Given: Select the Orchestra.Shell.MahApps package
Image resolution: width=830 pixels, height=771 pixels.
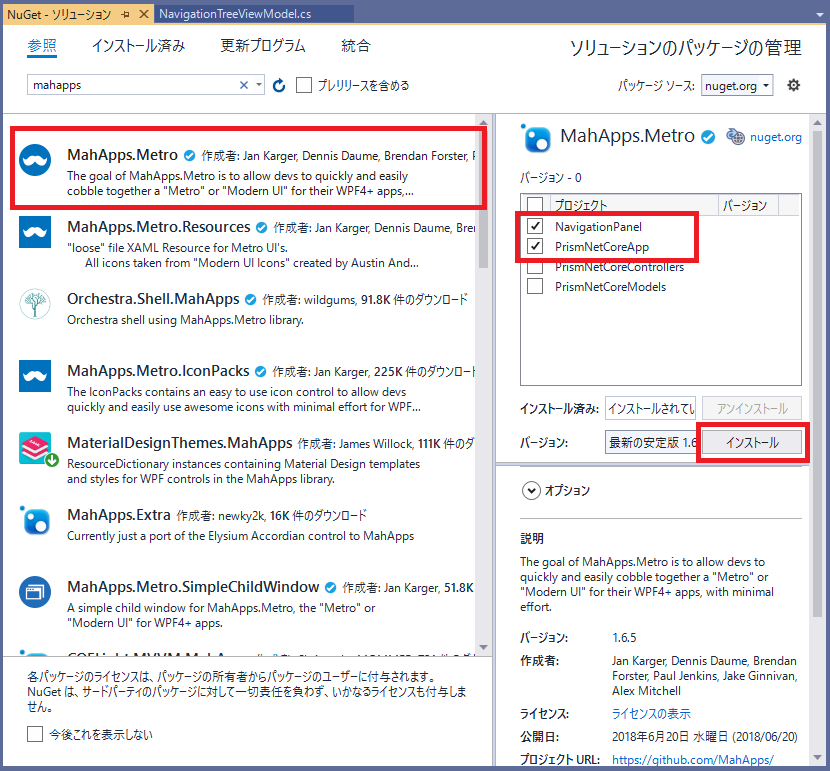Looking at the screenshot, I should click(x=247, y=310).
